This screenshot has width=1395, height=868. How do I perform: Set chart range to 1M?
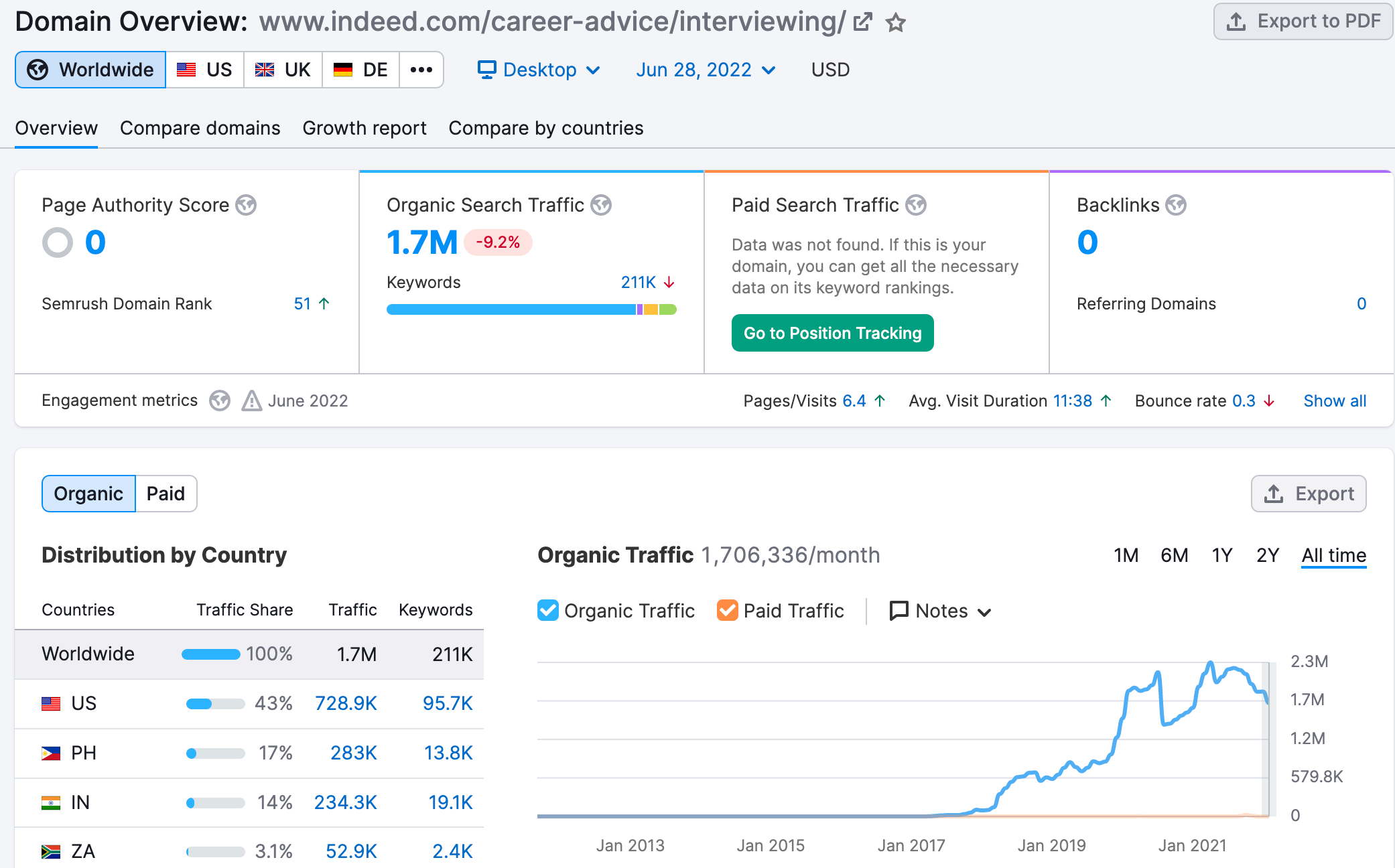(1126, 555)
